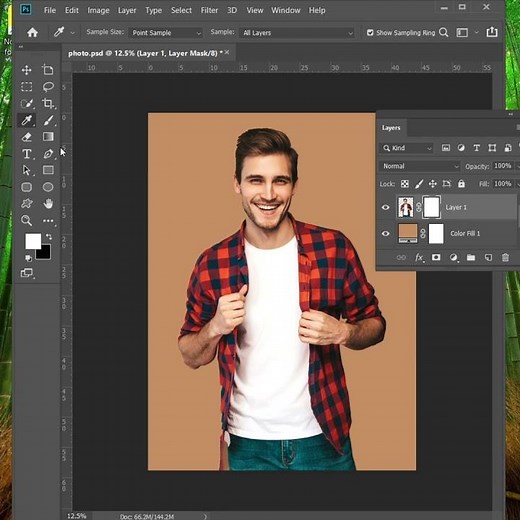Viewport: 520px width, 520px height.
Task: Select the Layers panel tab
Action: point(391,128)
